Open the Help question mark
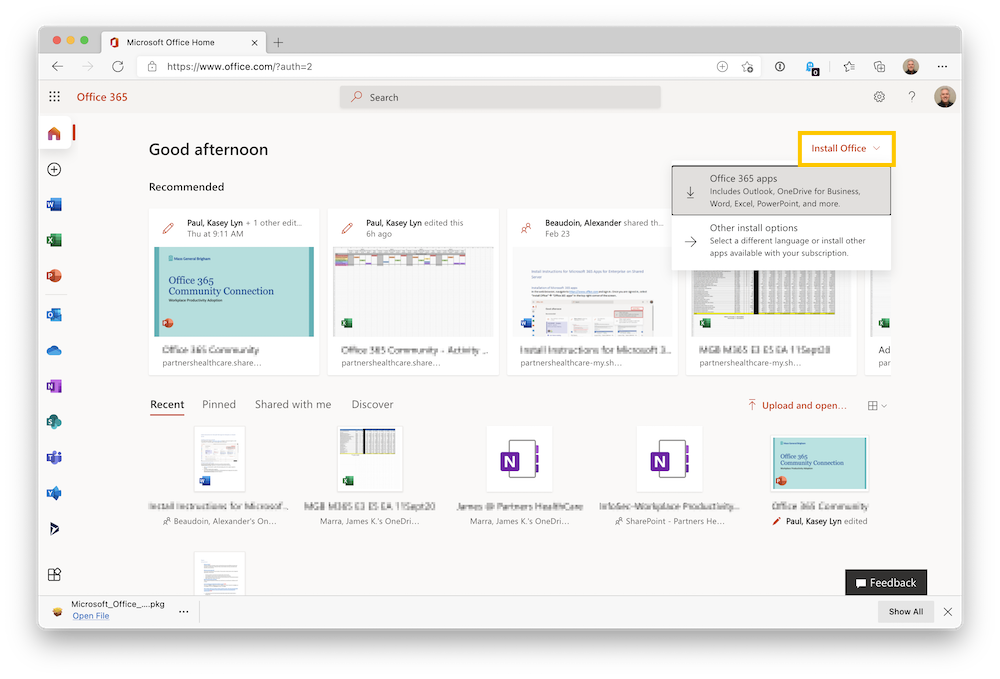Viewport: 1000px width, 679px height. point(912,97)
